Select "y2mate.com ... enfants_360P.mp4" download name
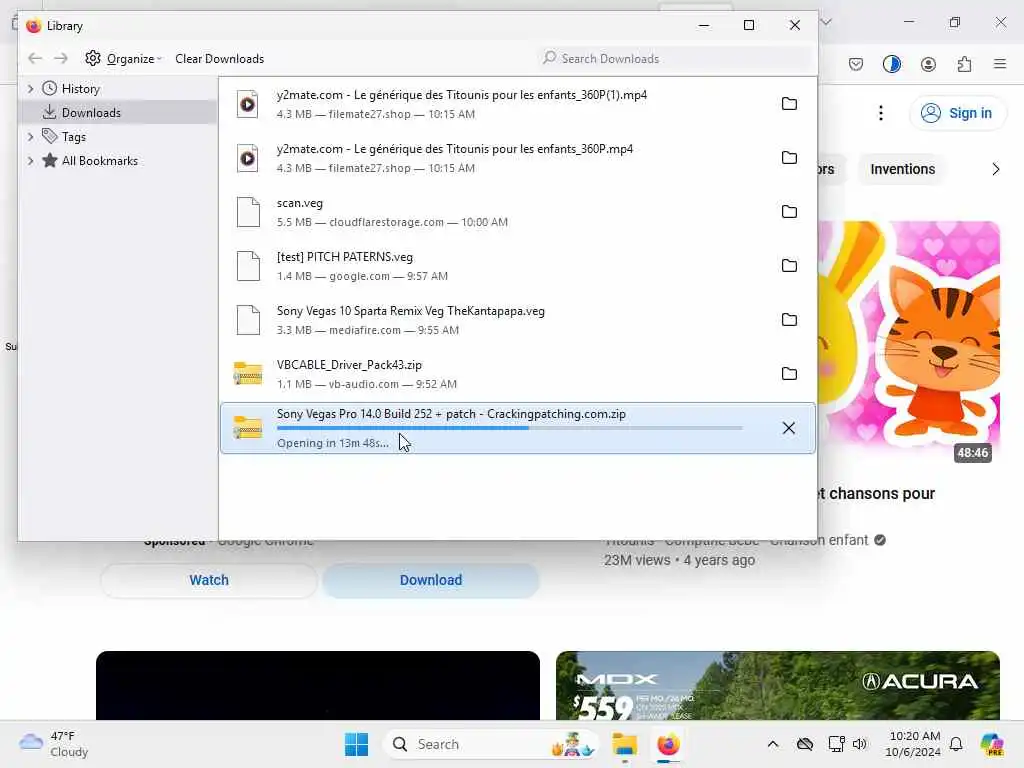 455,149
